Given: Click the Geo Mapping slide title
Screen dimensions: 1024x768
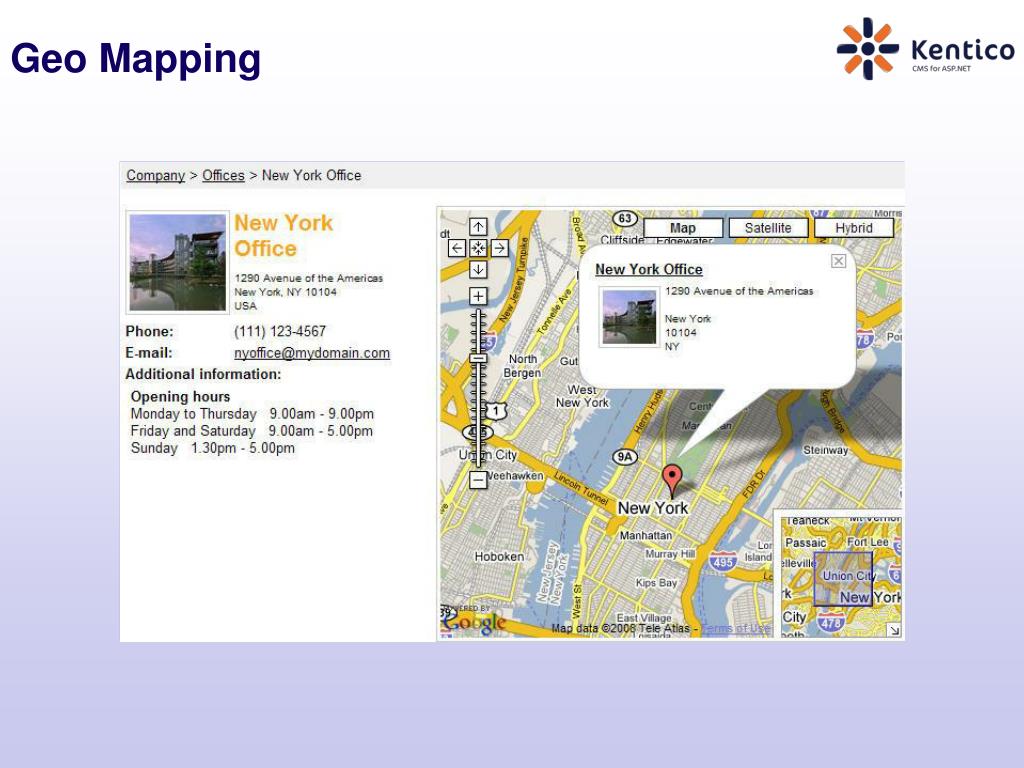Looking at the screenshot, I should coord(136,59).
